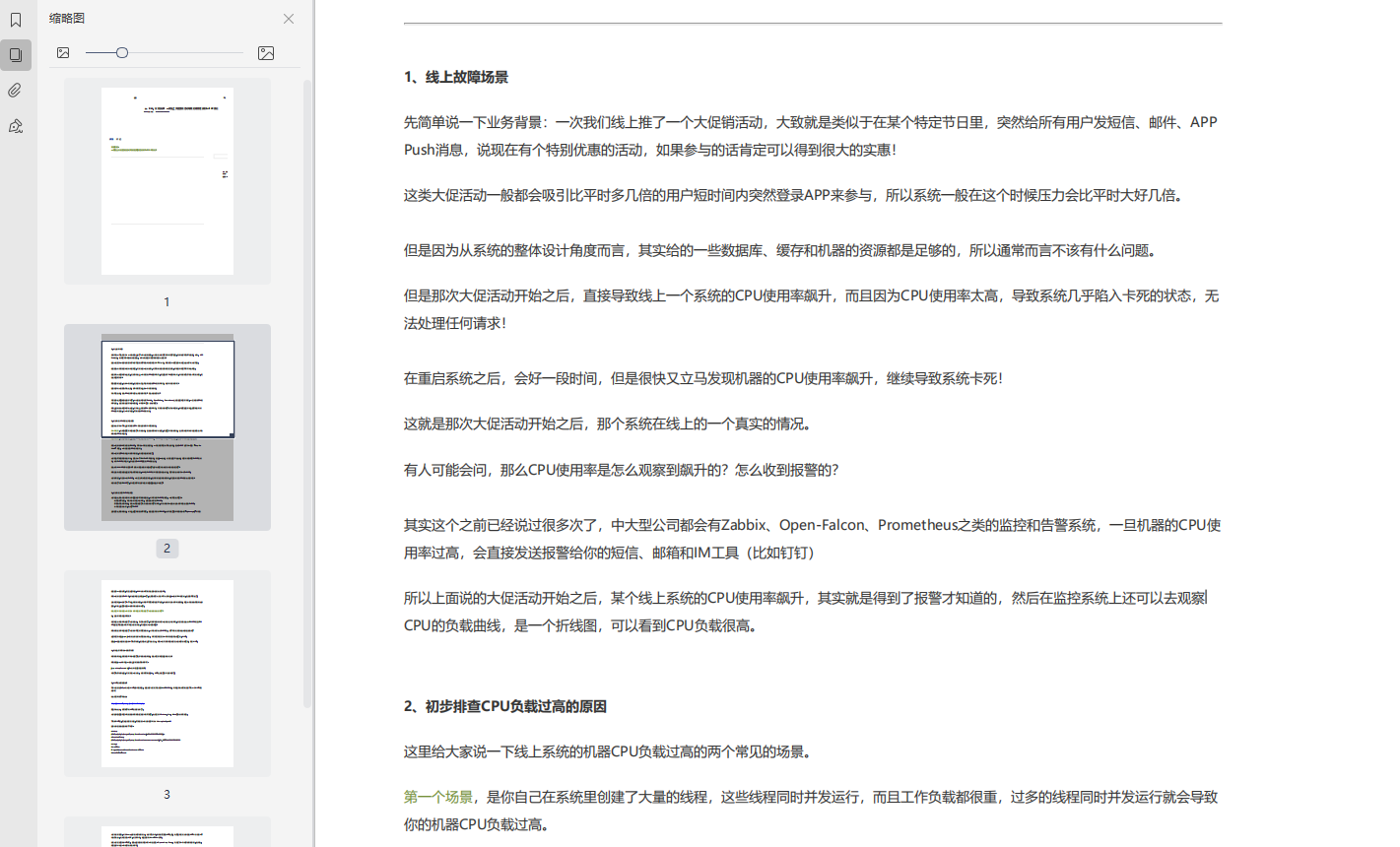Click the 缩略图 panel title
This screenshot has width=1400, height=847.
[67, 19]
